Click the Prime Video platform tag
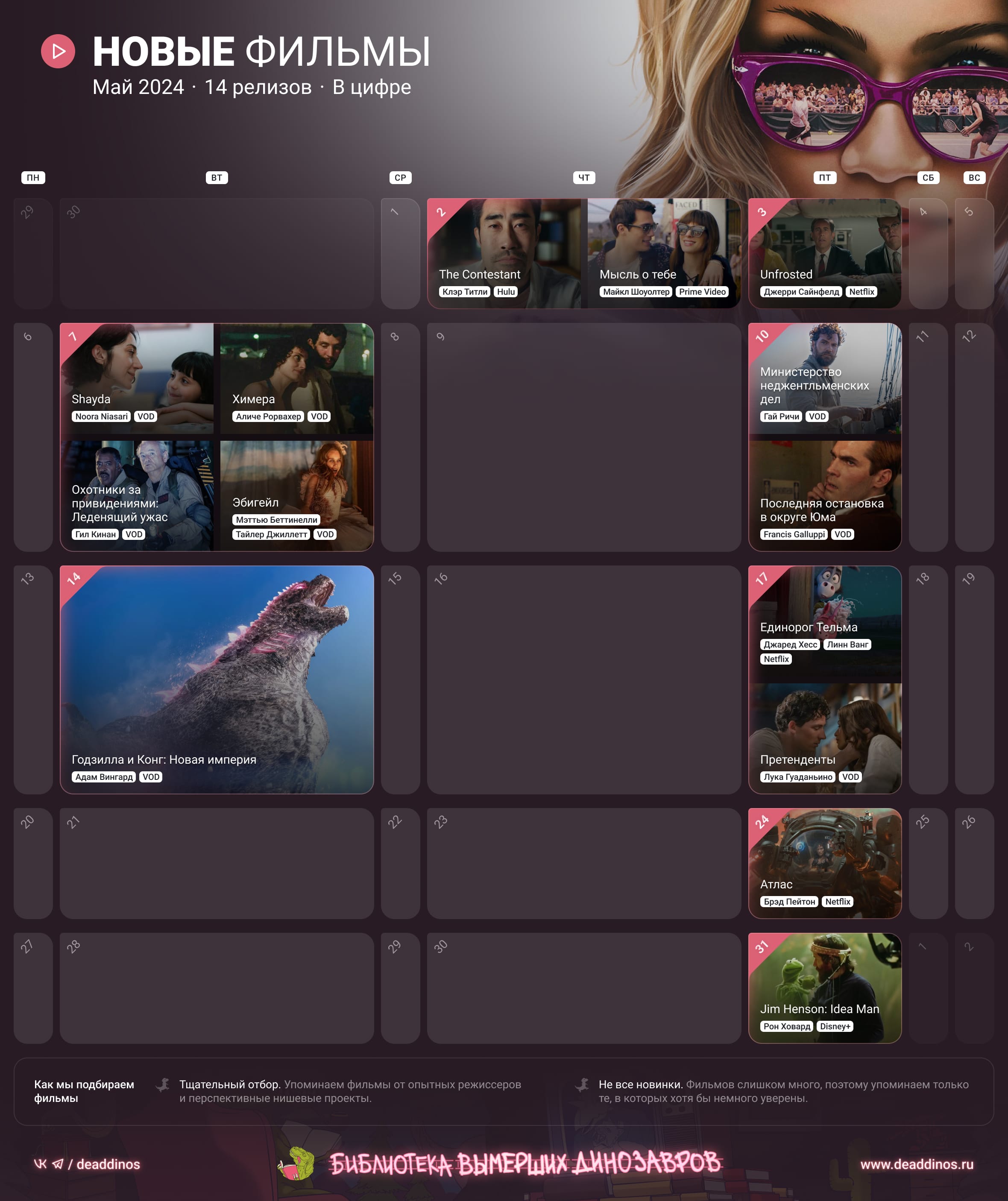1008x1201 pixels. point(703,292)
